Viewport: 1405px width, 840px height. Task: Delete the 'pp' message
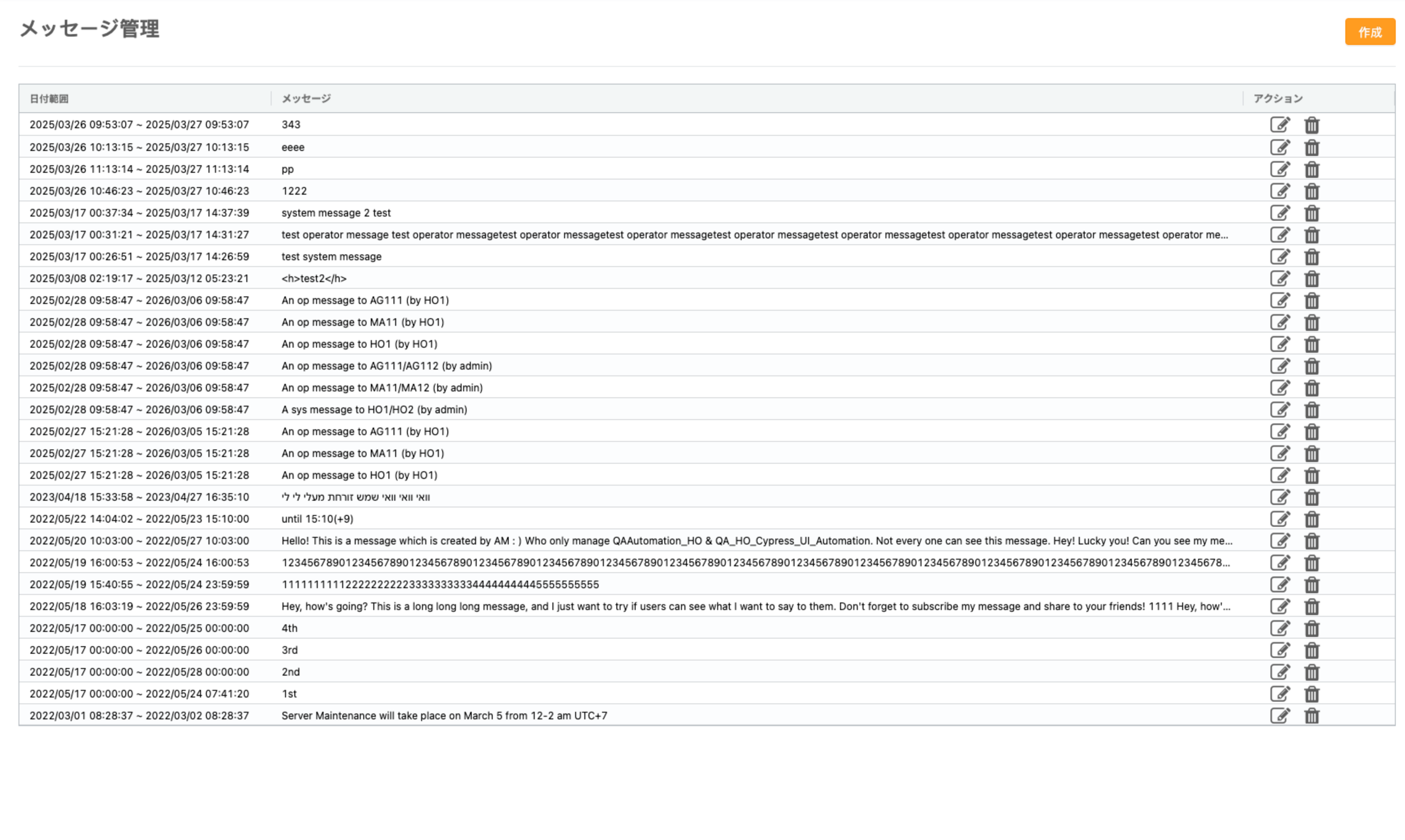[1311, 169]
